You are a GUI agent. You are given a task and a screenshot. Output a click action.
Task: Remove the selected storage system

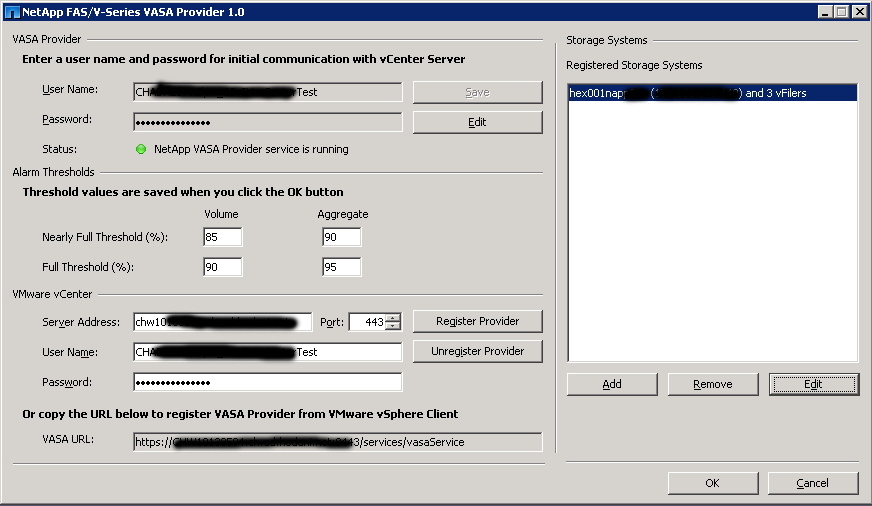(x=712, y=384)
